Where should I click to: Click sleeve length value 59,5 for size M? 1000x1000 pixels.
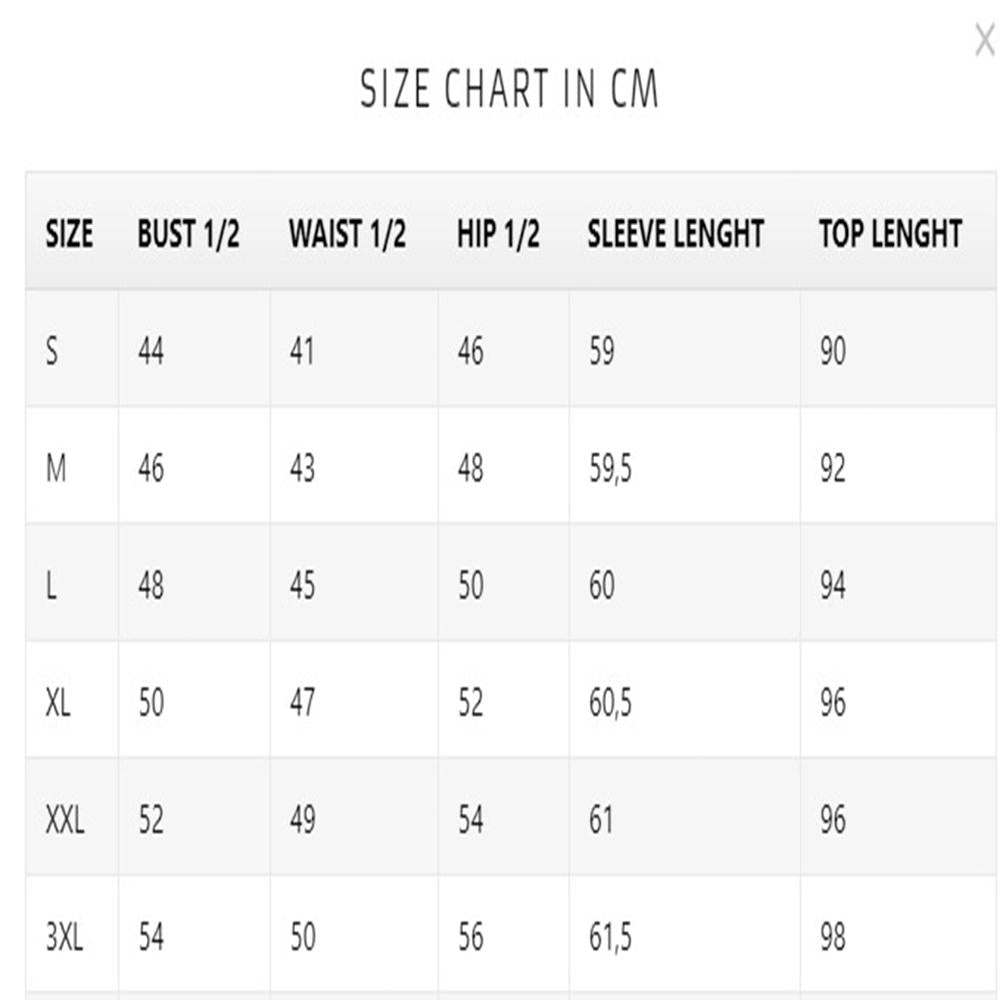pos(610,469)
